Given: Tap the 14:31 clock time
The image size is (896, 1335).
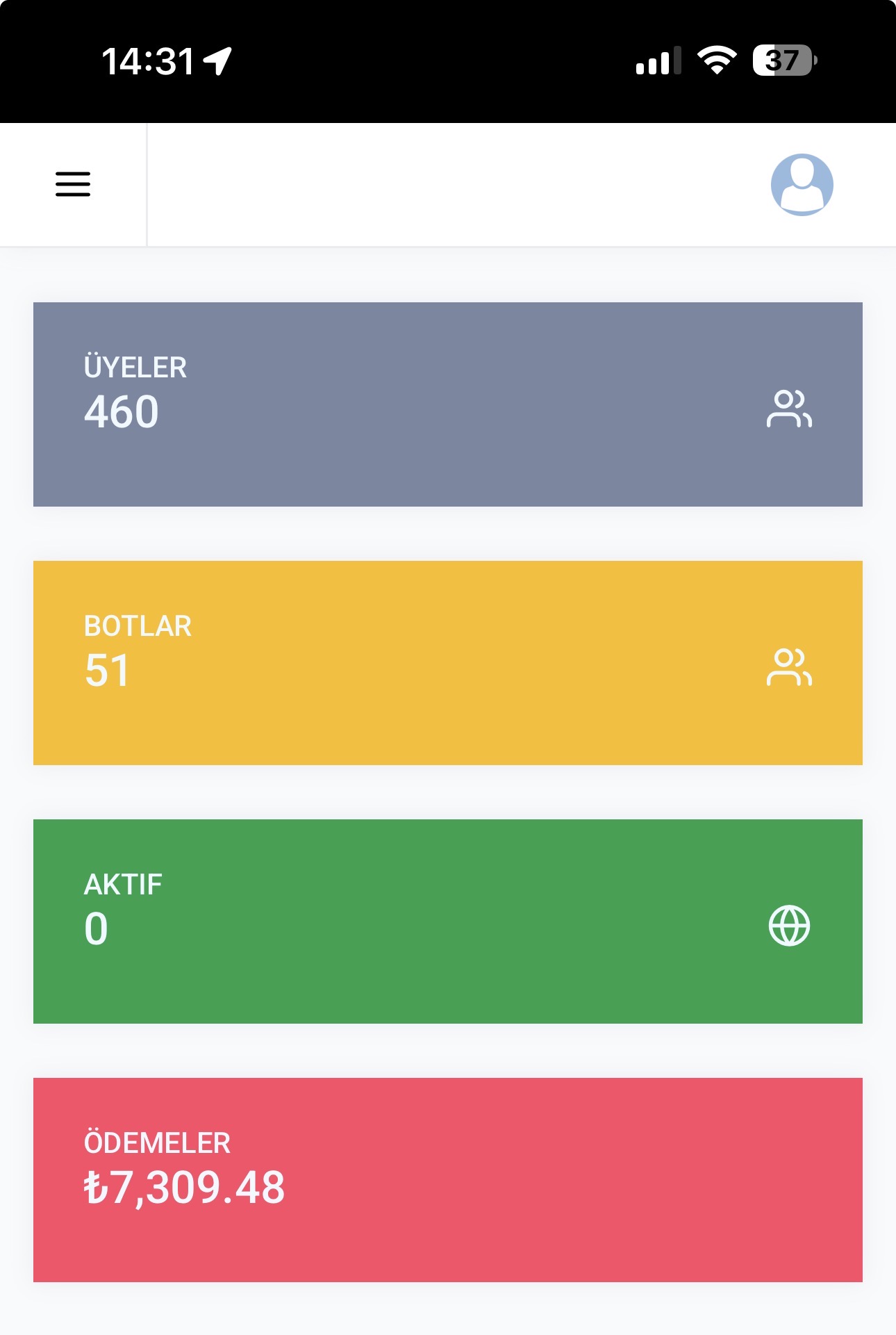Looking at the screenshot, I should (148, 61).
